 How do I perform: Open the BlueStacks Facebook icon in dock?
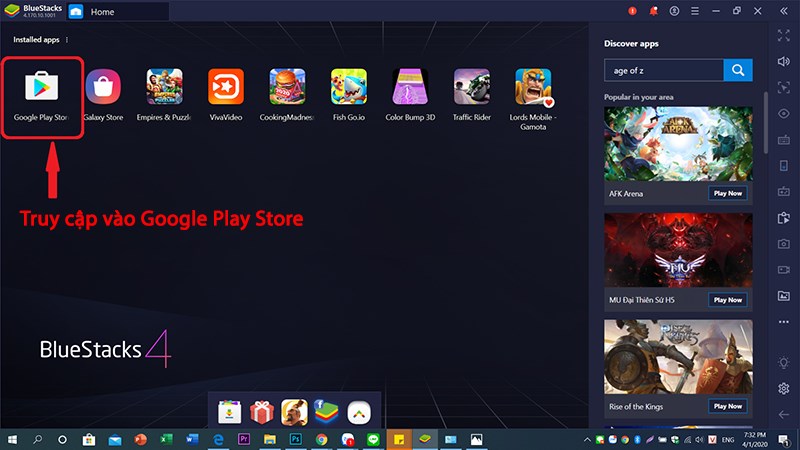[327, 412]
